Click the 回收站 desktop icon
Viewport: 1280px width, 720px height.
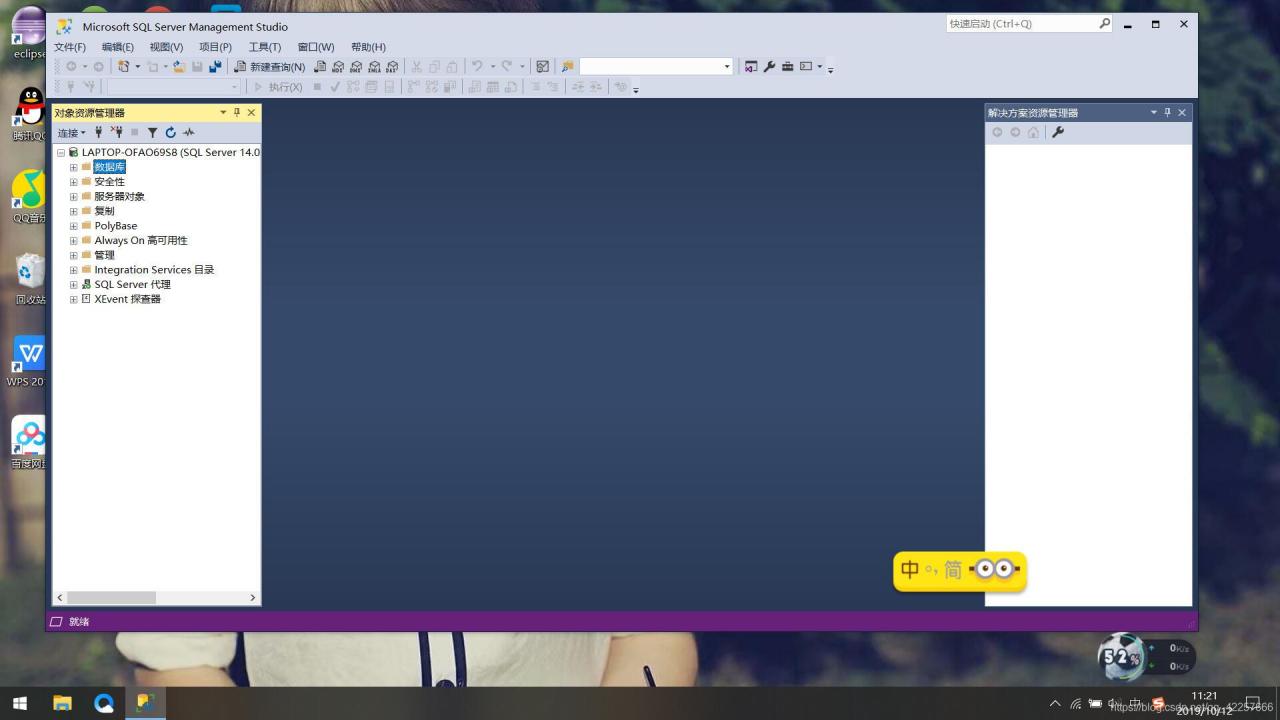click(30, 279)
